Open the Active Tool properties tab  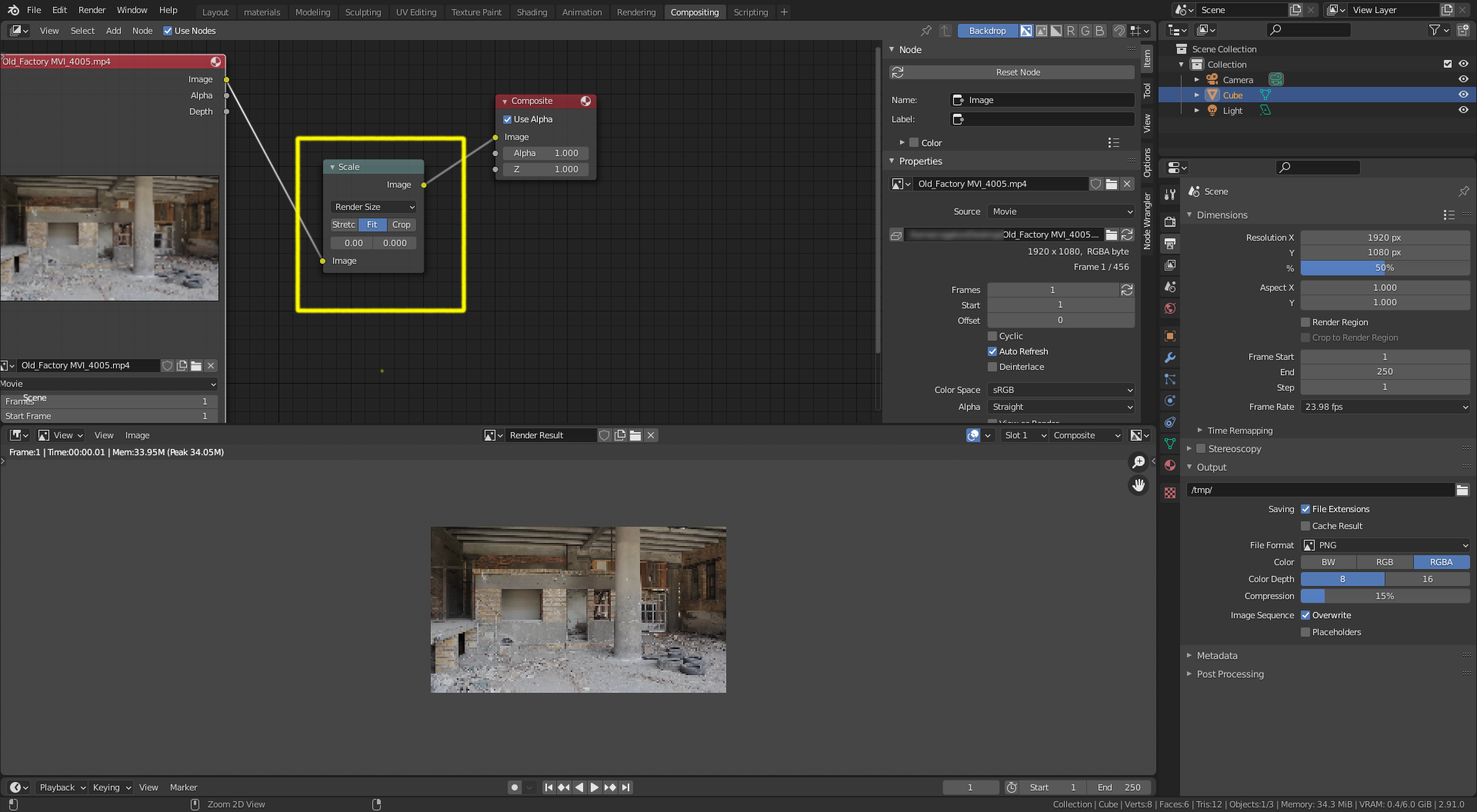point(1170,195)
